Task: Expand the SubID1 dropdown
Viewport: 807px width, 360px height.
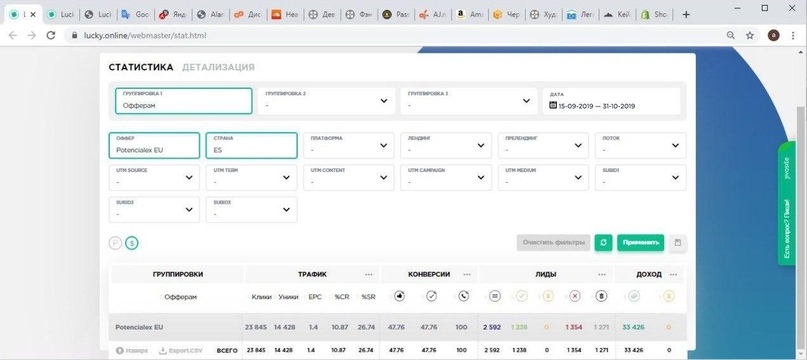Action: (x=640, y=177)
